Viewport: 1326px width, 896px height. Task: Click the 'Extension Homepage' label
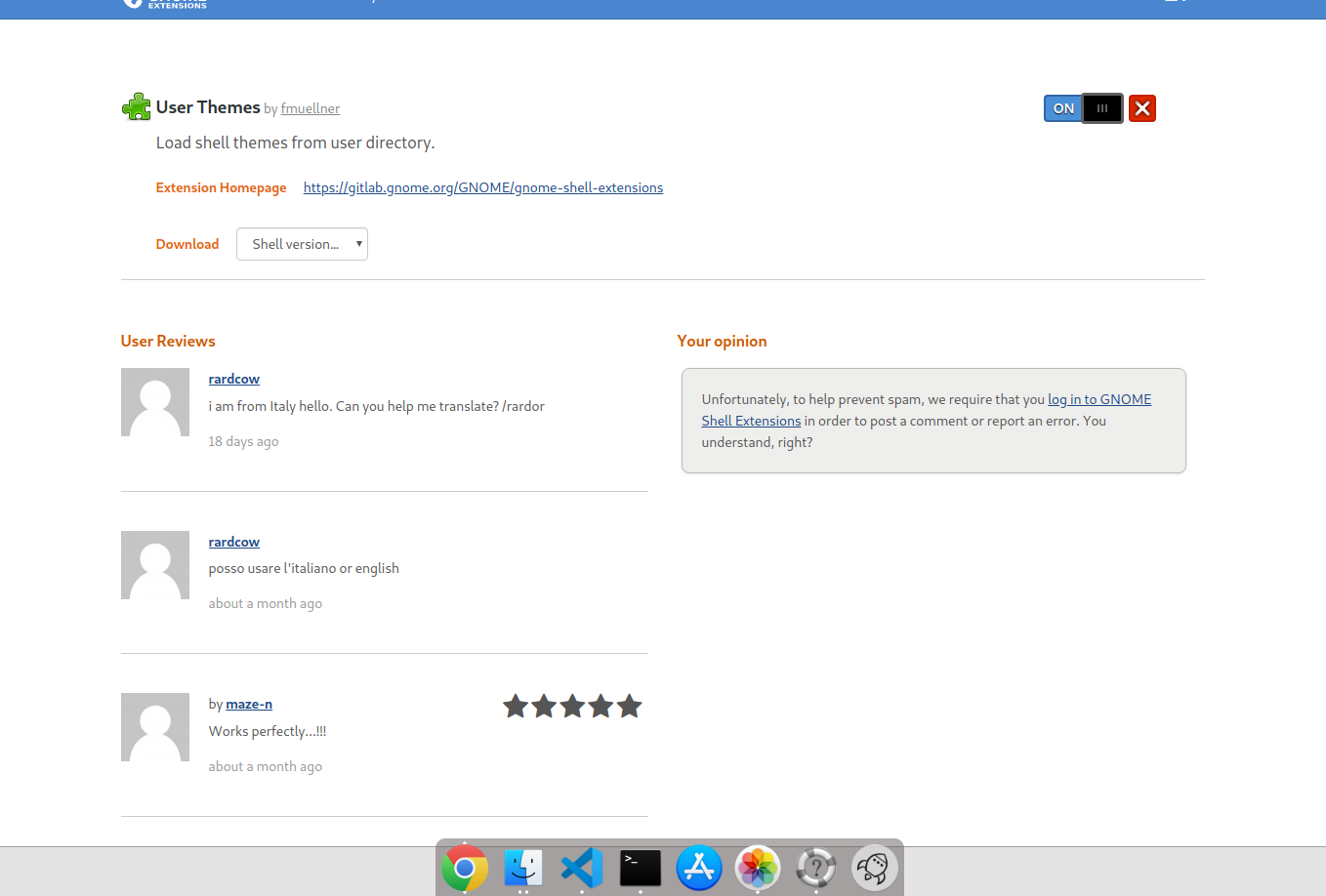(x=222, y=187)
